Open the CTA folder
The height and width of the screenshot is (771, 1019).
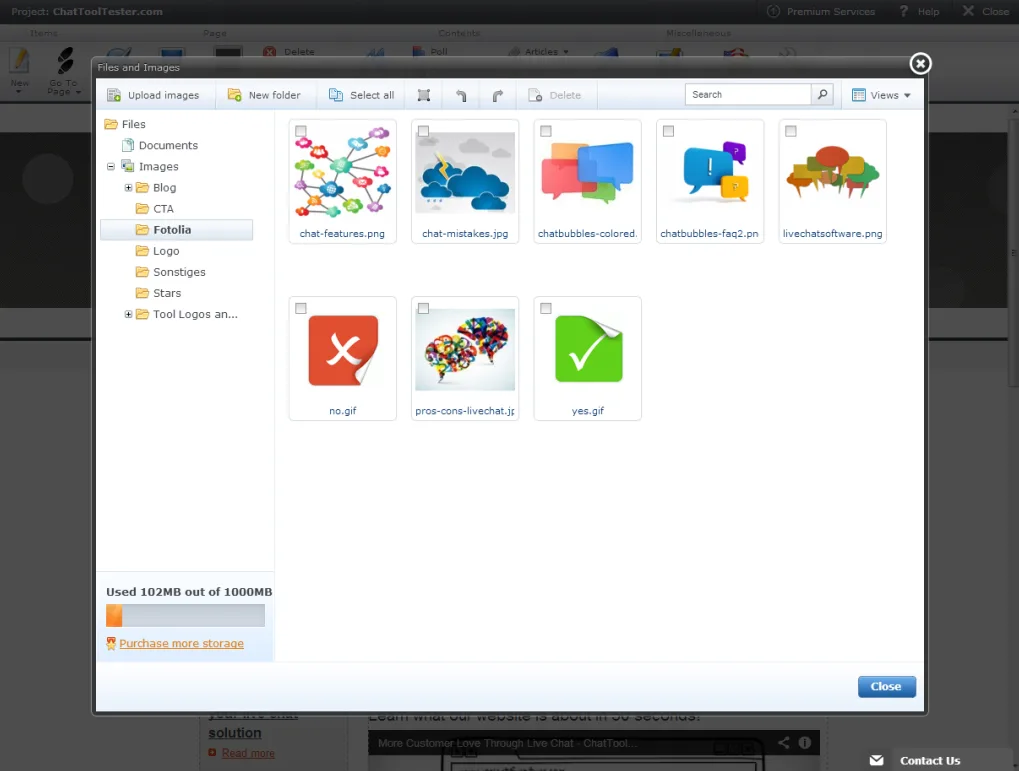[155, 209]
